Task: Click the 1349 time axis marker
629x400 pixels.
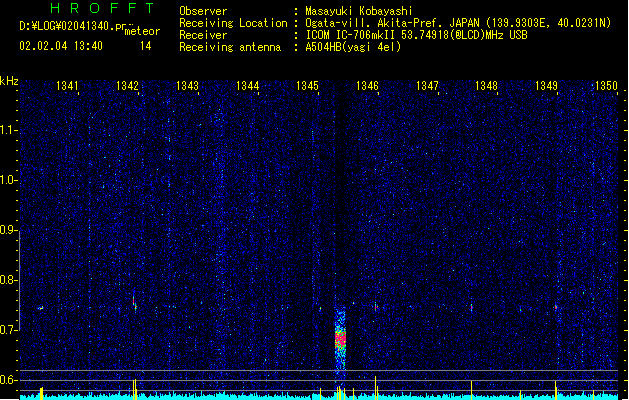Action: [546, 86]
